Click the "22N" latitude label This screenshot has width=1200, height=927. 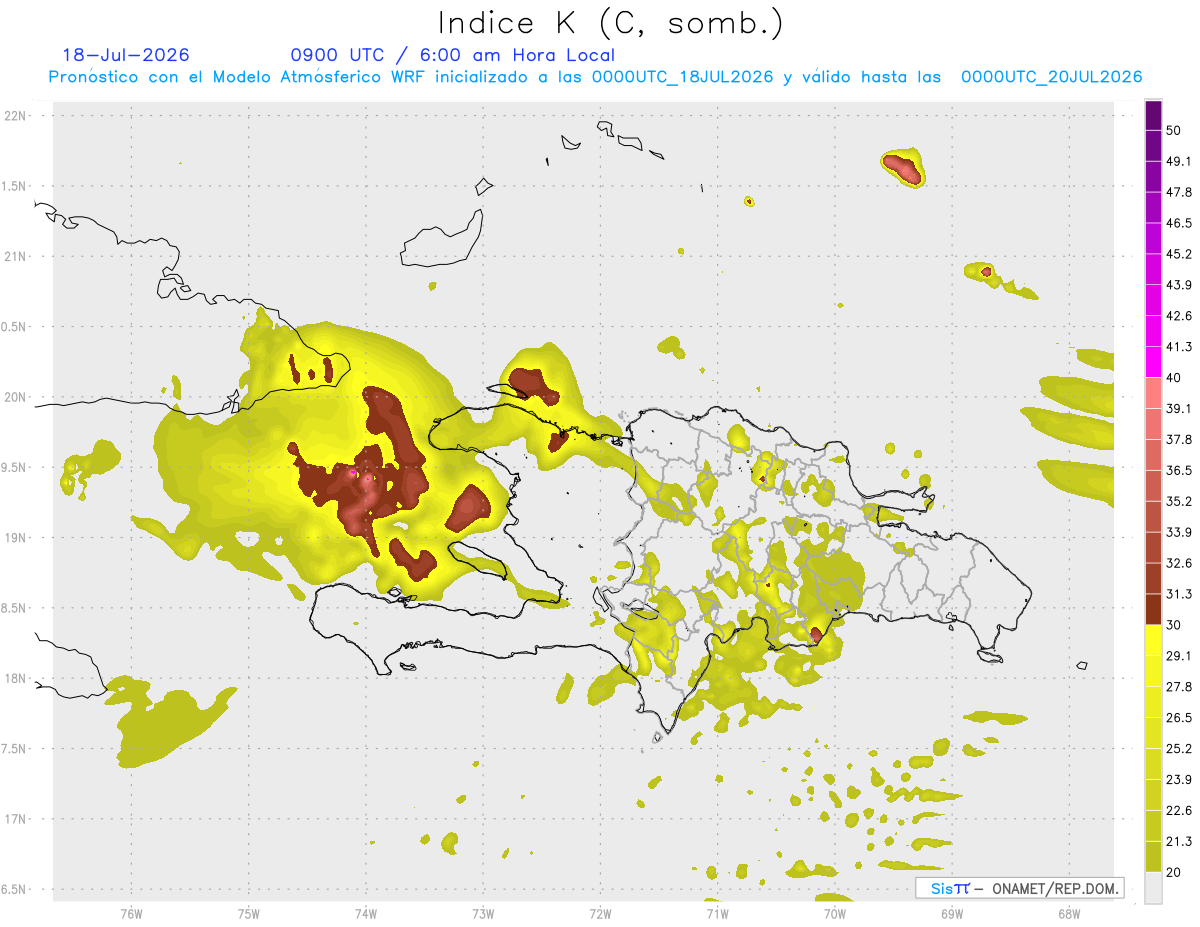[x=16, y=116]
